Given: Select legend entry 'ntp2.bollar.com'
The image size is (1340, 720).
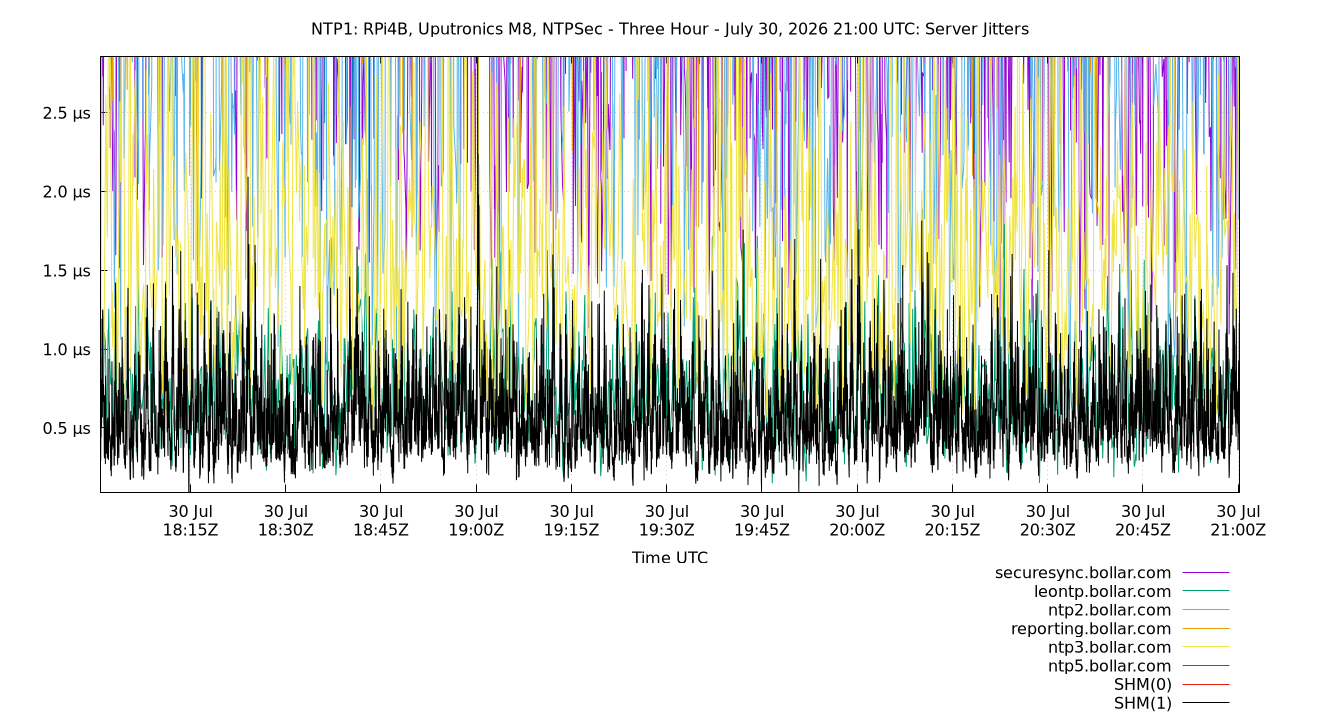Looking at the screenshot, I should 1109,610.
